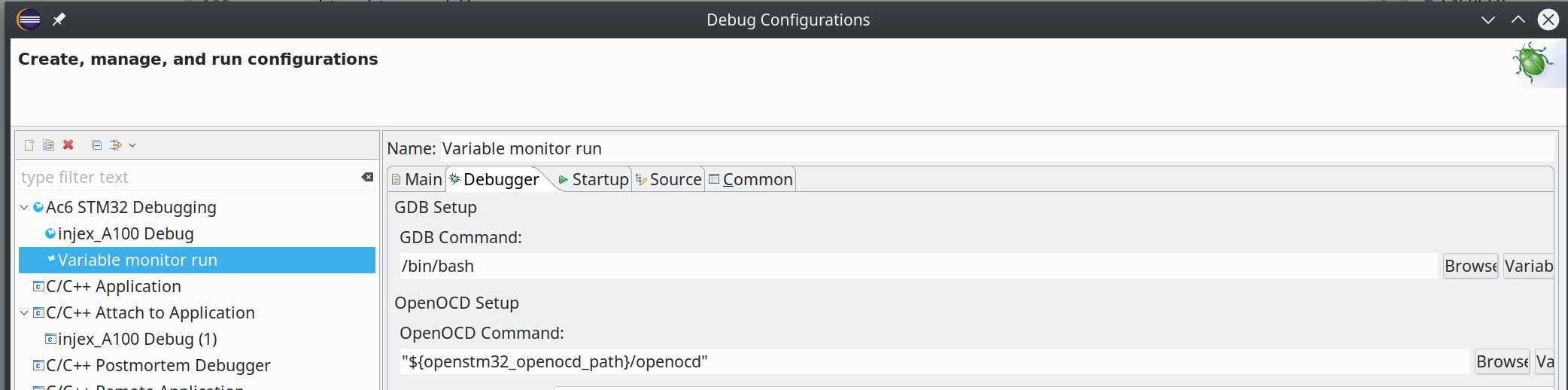Delete the selected launch configuration
This screenshot has height=390, width=1568.
68,145
